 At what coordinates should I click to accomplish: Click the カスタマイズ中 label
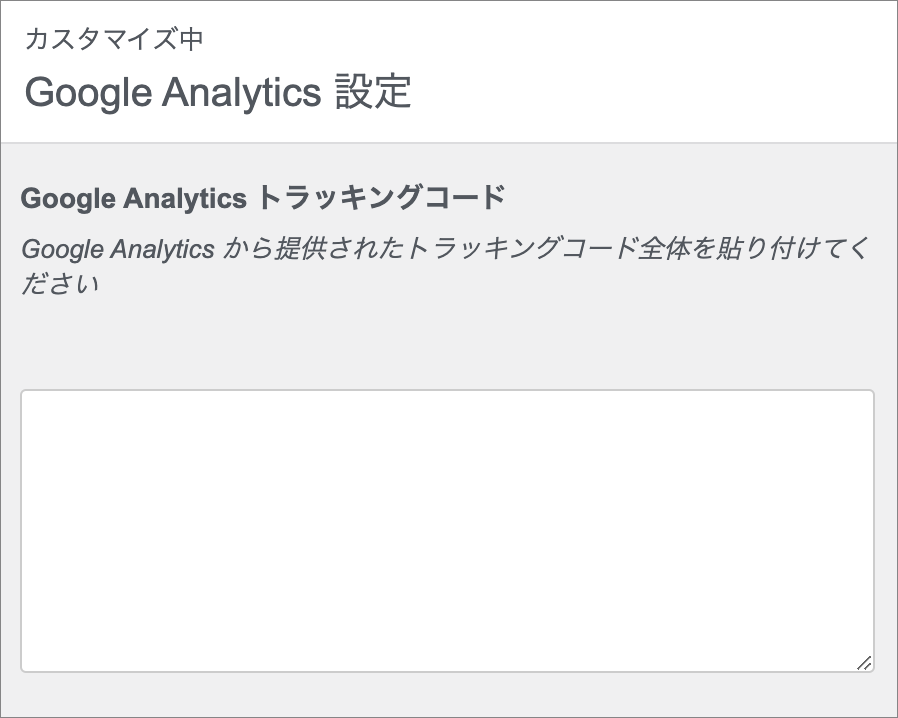tap(114, 39)
